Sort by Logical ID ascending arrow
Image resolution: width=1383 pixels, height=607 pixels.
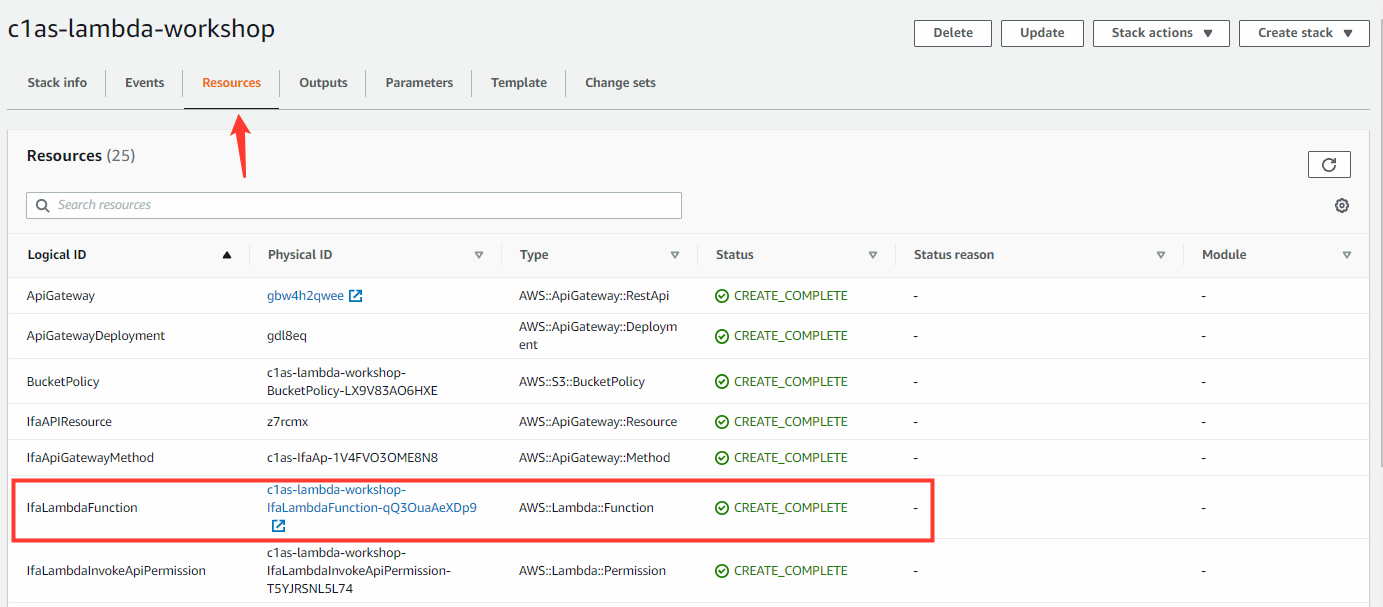coord(227,255)
